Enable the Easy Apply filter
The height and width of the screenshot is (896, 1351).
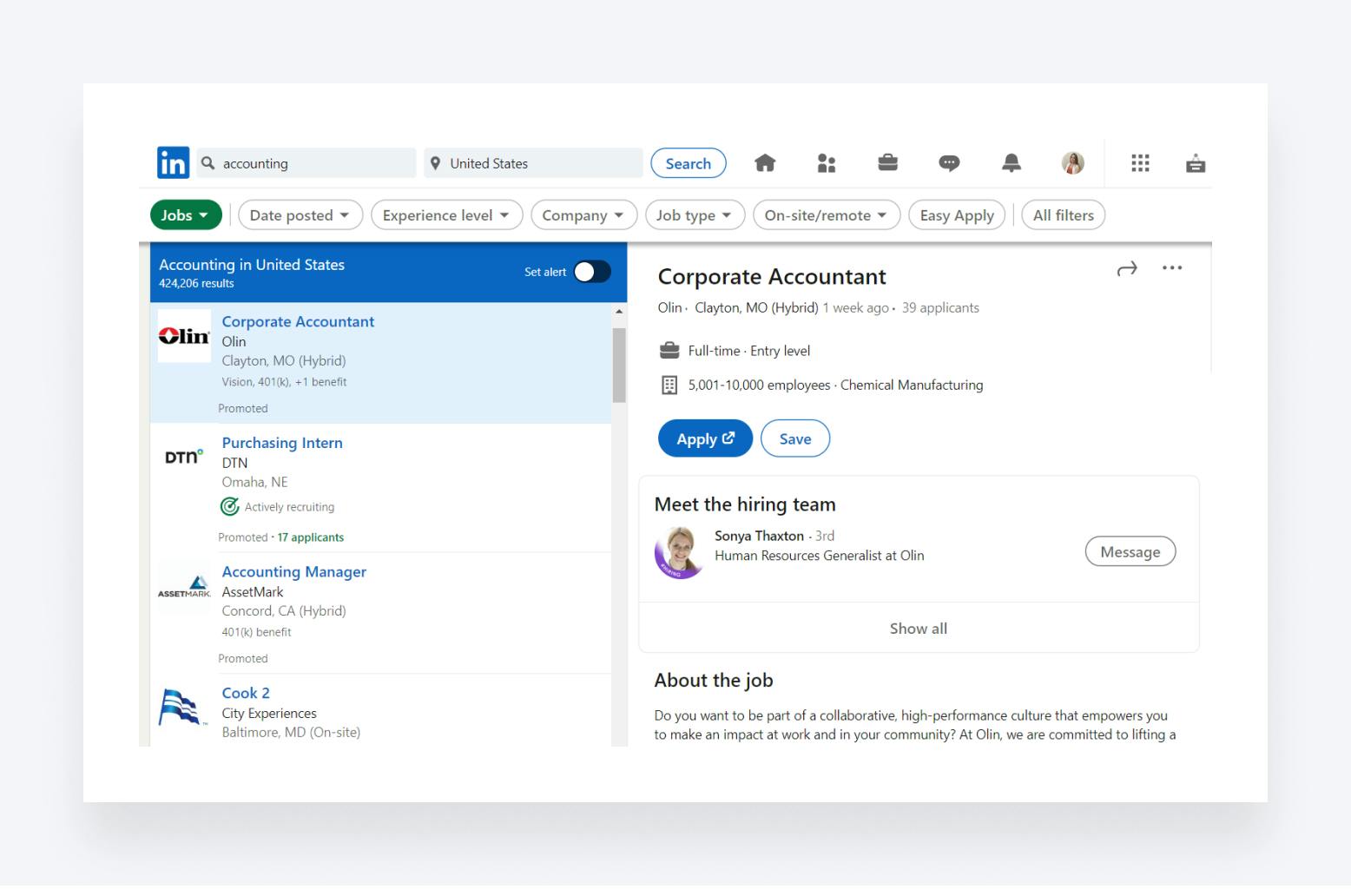pyautogui.click(x=956, y=215)
